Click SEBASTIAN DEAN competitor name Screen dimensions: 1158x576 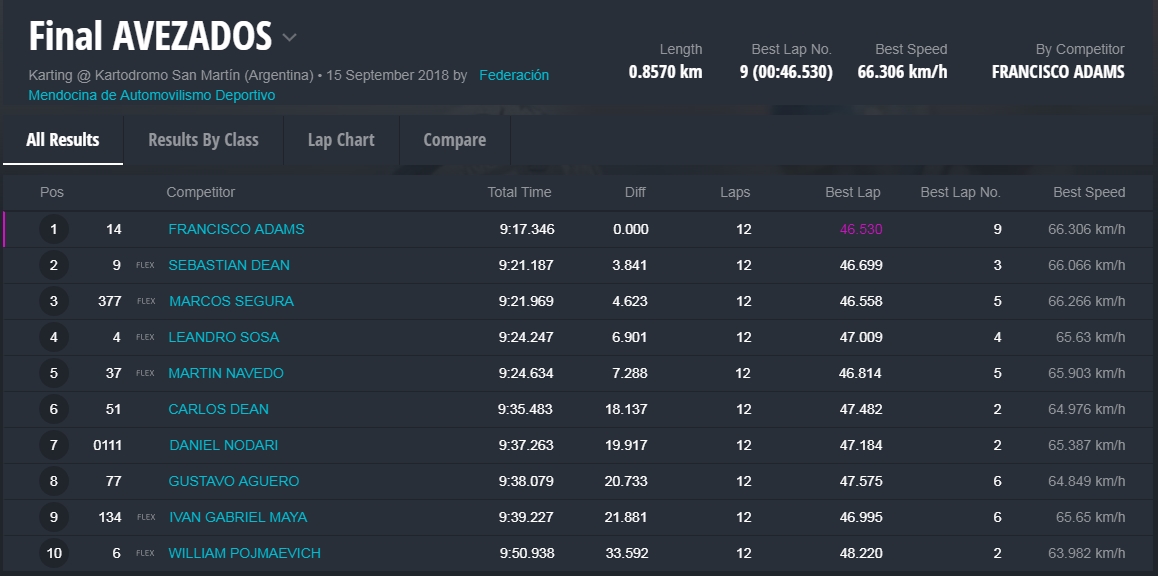(229, 265)
